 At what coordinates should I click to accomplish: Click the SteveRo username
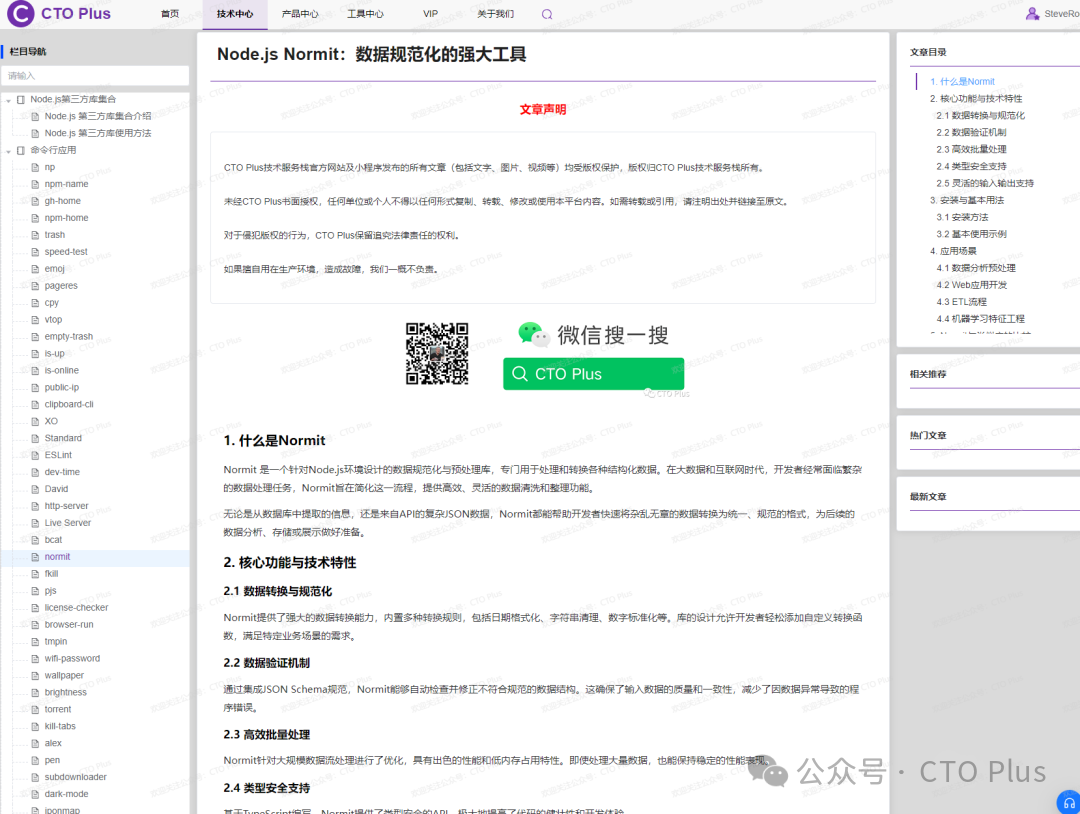(x=1061, y=14)
